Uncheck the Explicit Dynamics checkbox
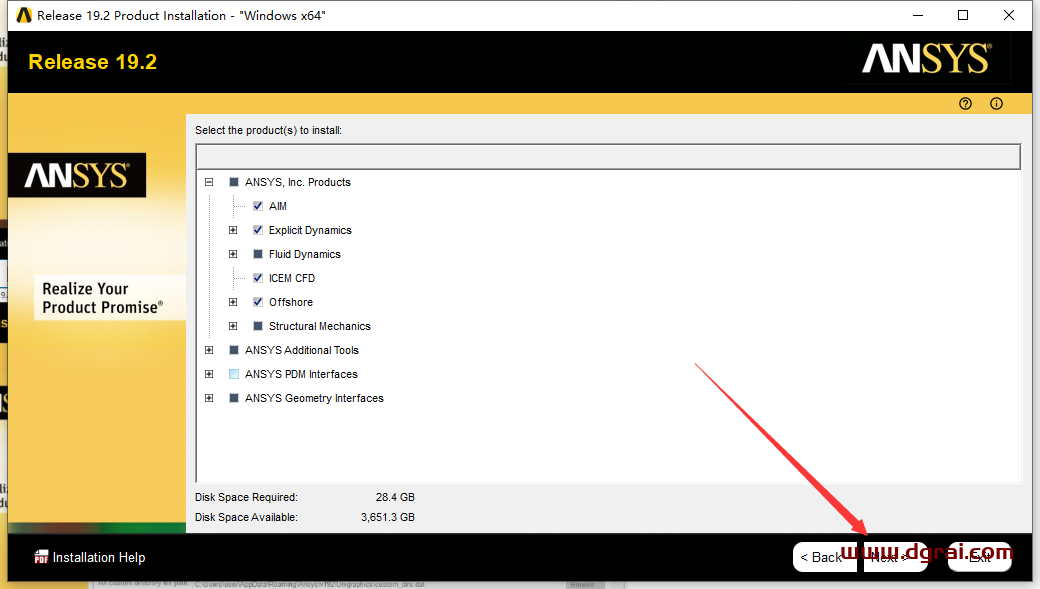 point(258,230)
